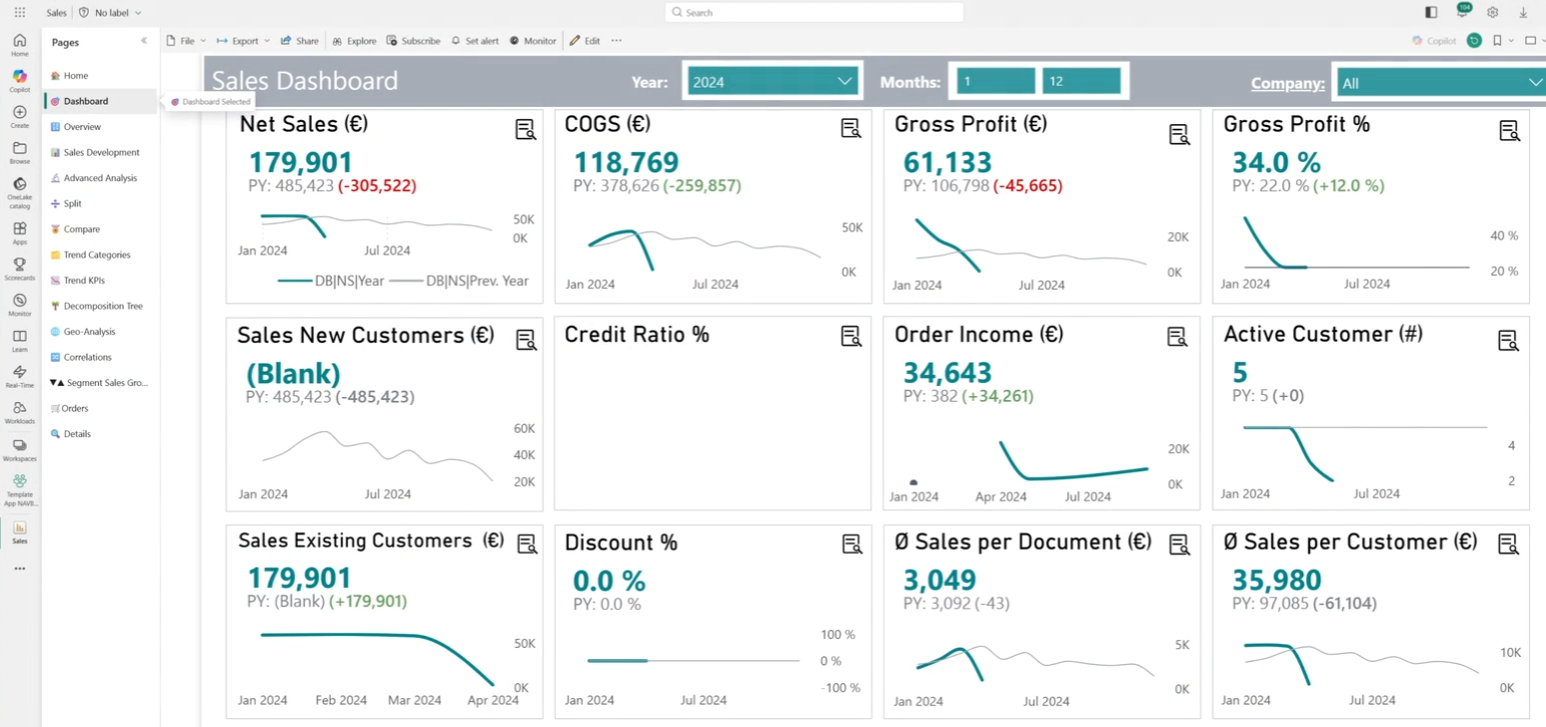
Task: Click Edit to modify the report
Action: (586, 41)
